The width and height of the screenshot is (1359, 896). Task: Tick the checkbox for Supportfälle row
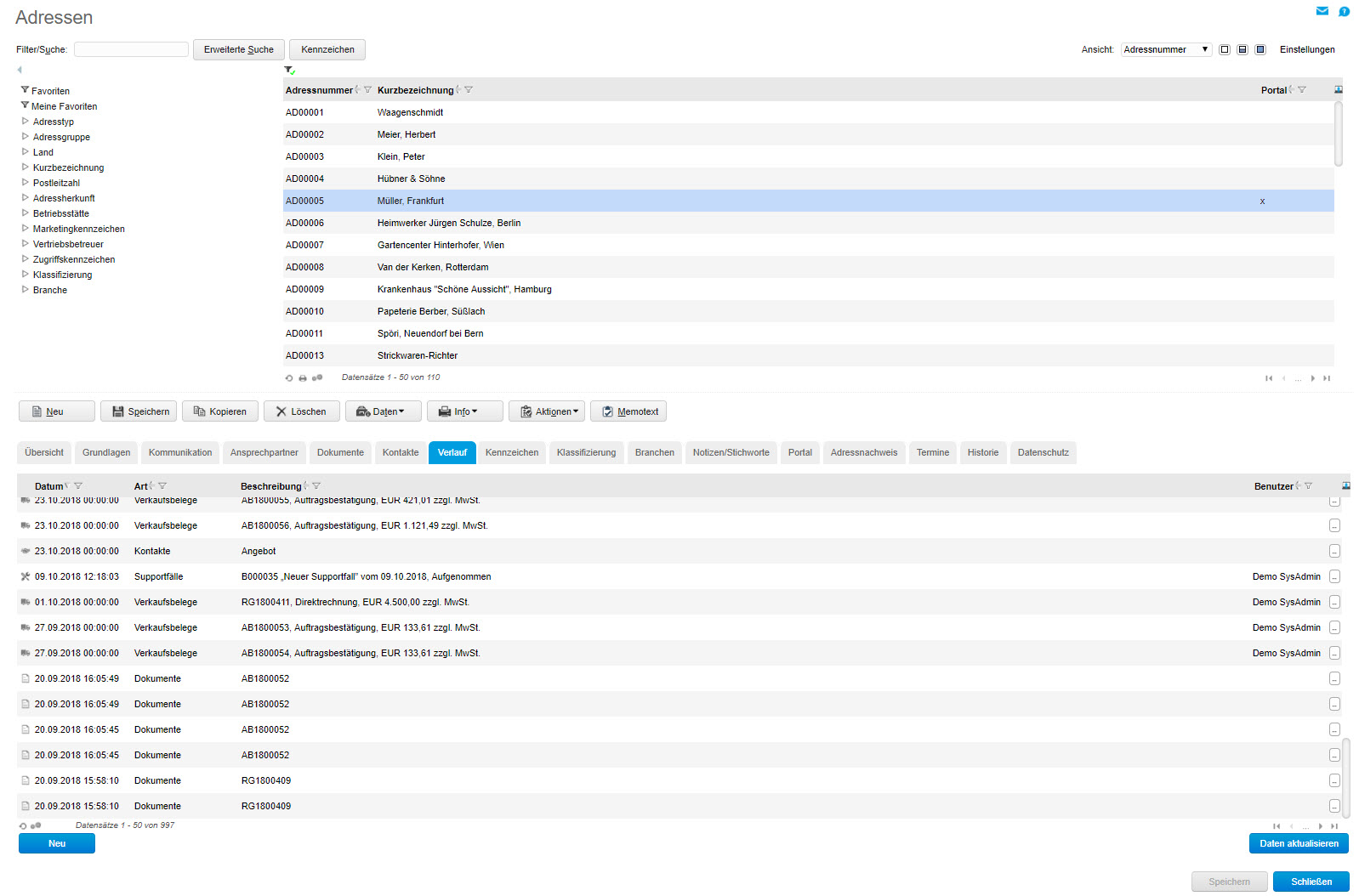click(1334, 577)
